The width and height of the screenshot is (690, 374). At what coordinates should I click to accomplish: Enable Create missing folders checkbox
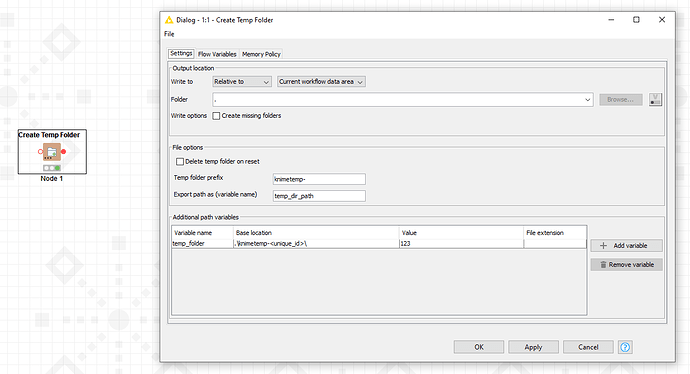click(216, 116)
